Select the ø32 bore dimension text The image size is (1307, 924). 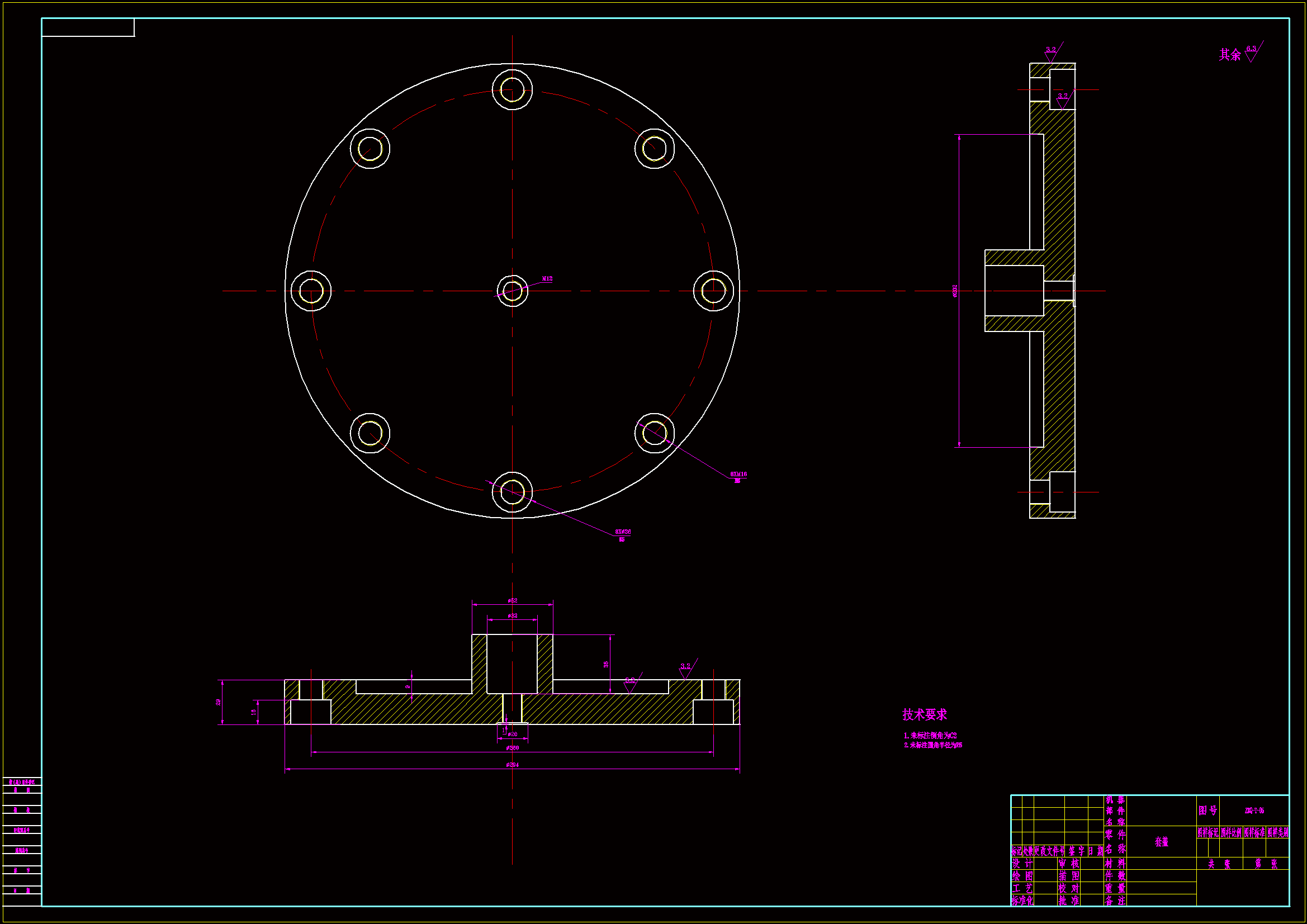coord(512,616)
